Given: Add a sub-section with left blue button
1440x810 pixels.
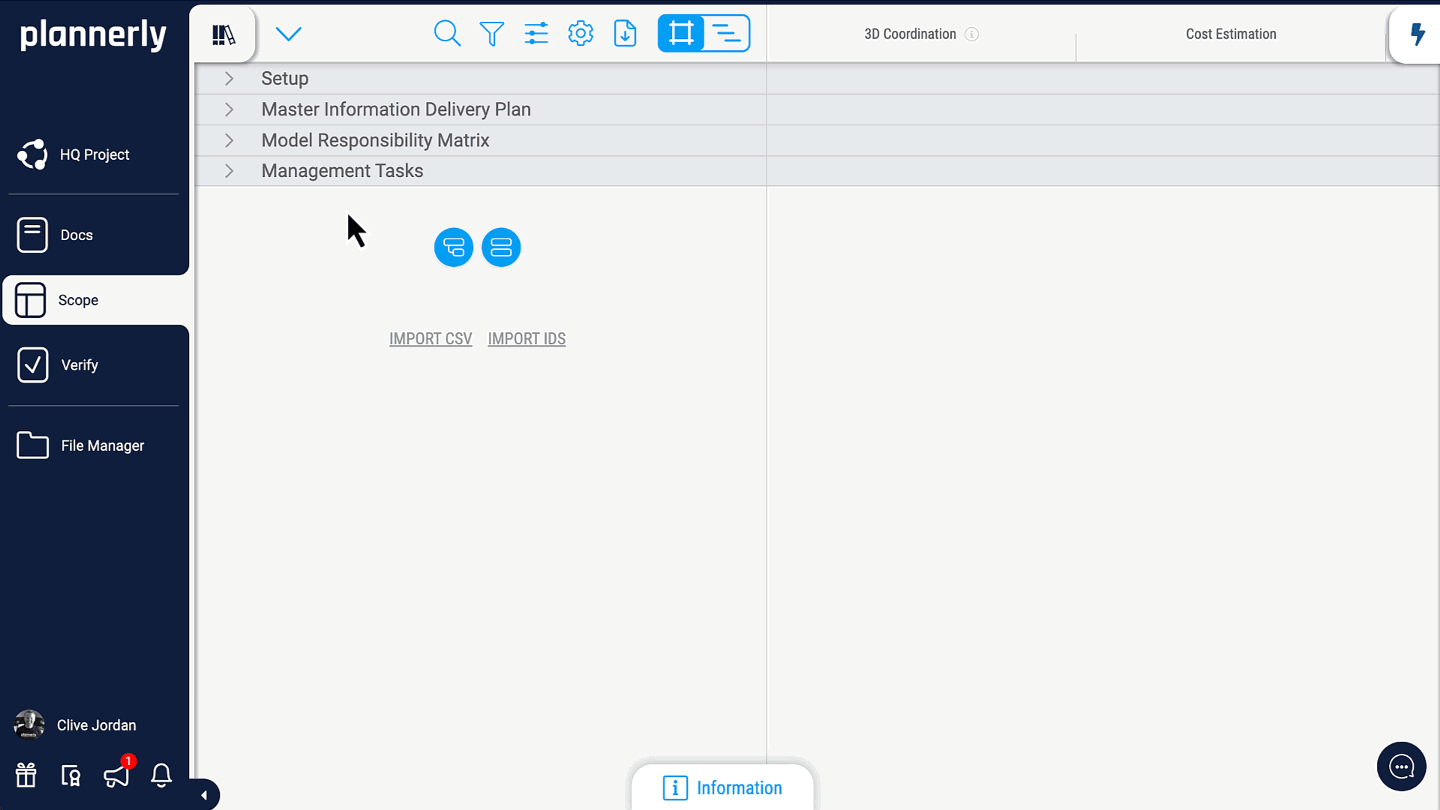Looking at the screenshot, I should coord(454,247).
